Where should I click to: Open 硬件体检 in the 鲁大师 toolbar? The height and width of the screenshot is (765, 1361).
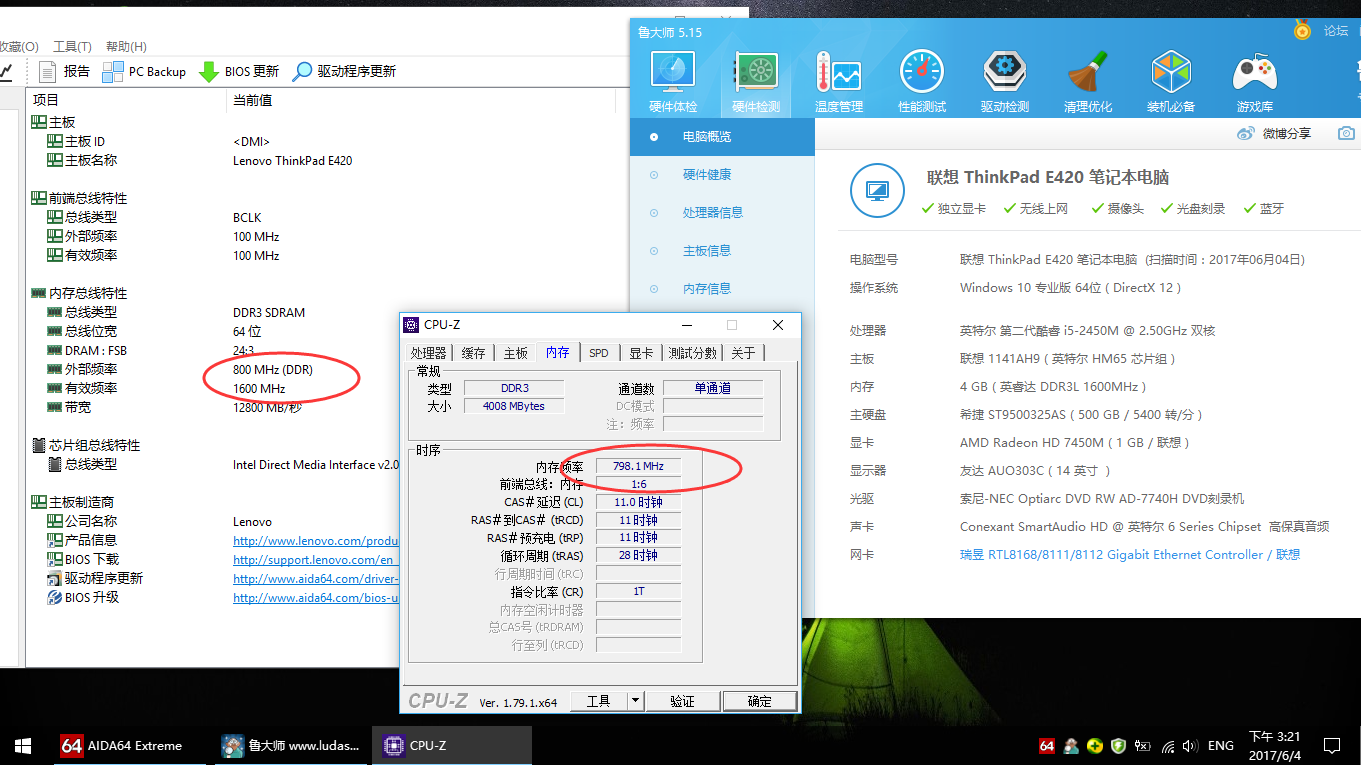[673, 82]
